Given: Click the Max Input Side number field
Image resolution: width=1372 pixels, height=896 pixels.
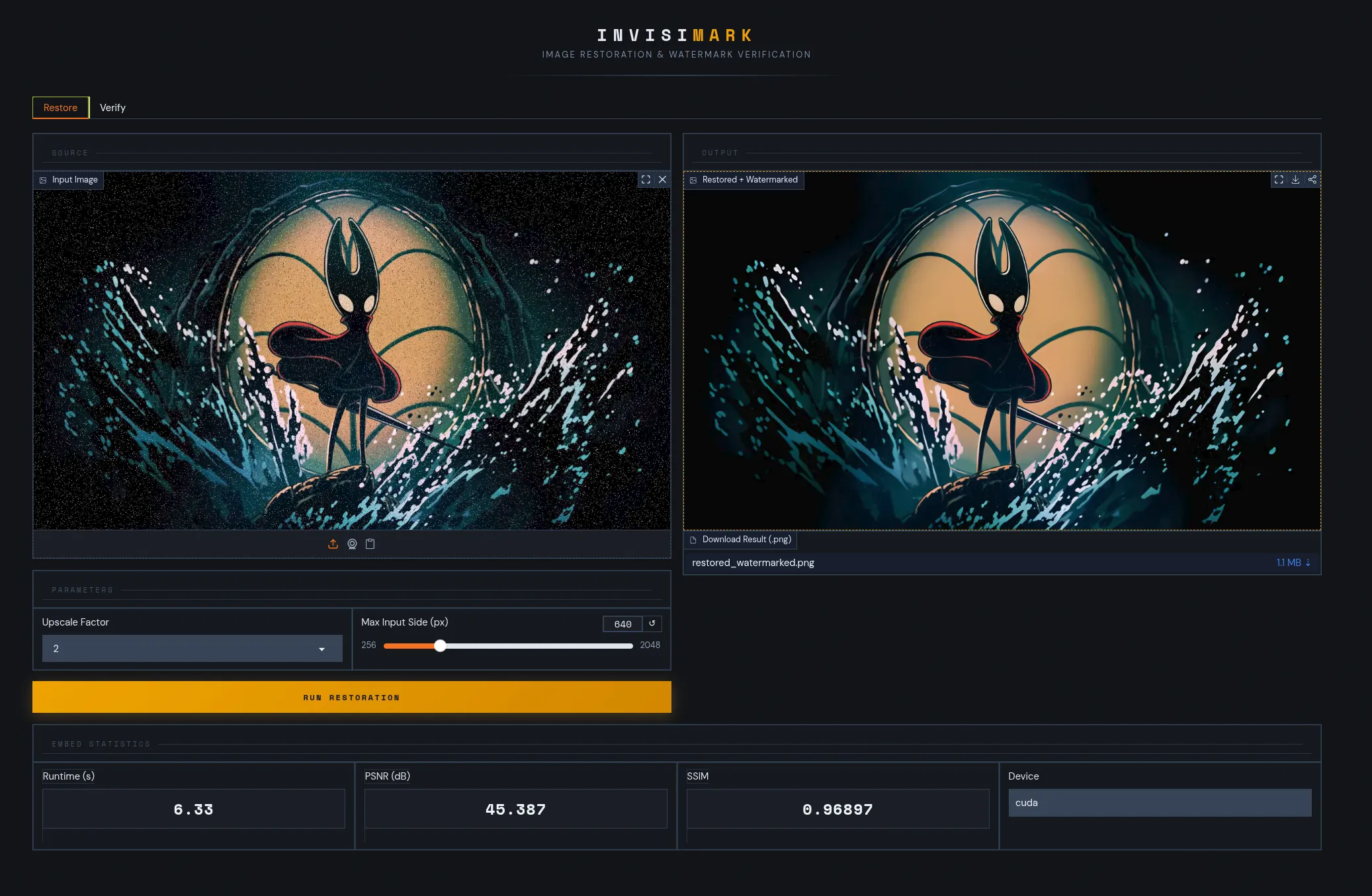Looking at the screenshot, I should coord(622,624).
